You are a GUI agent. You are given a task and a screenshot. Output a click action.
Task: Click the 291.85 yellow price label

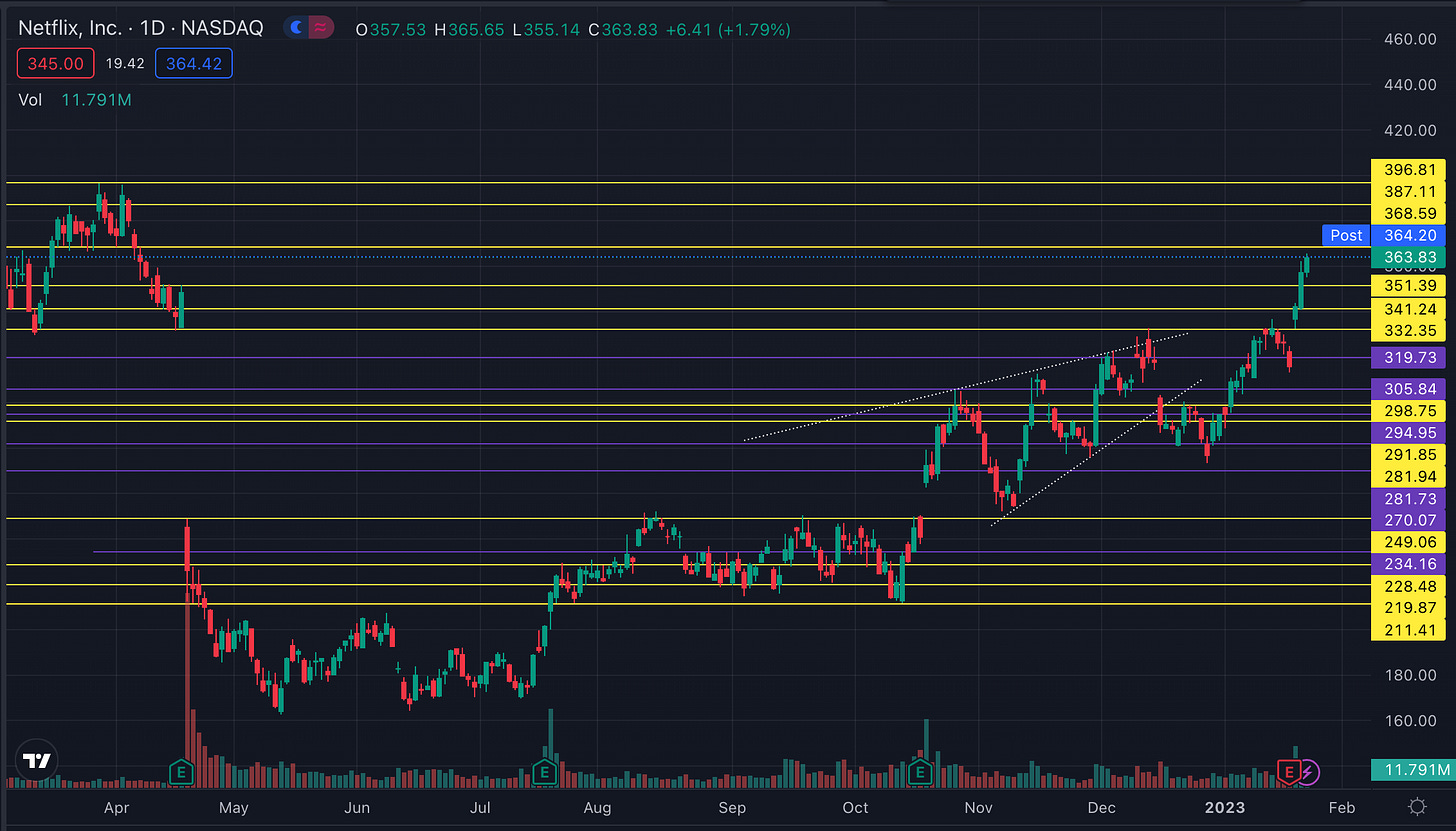tap(1410, 455)
